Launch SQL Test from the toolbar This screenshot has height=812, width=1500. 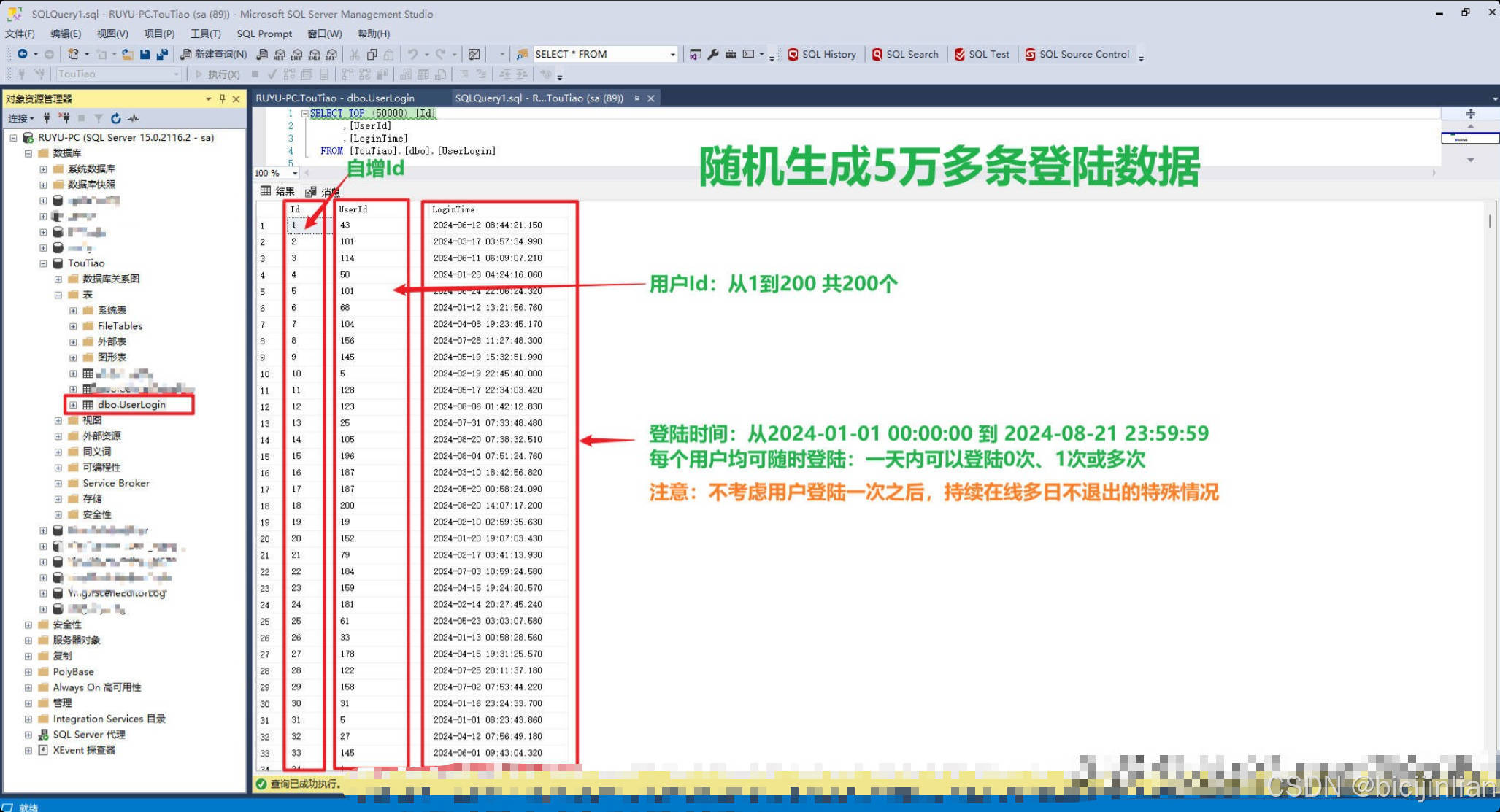pos(982,54)
